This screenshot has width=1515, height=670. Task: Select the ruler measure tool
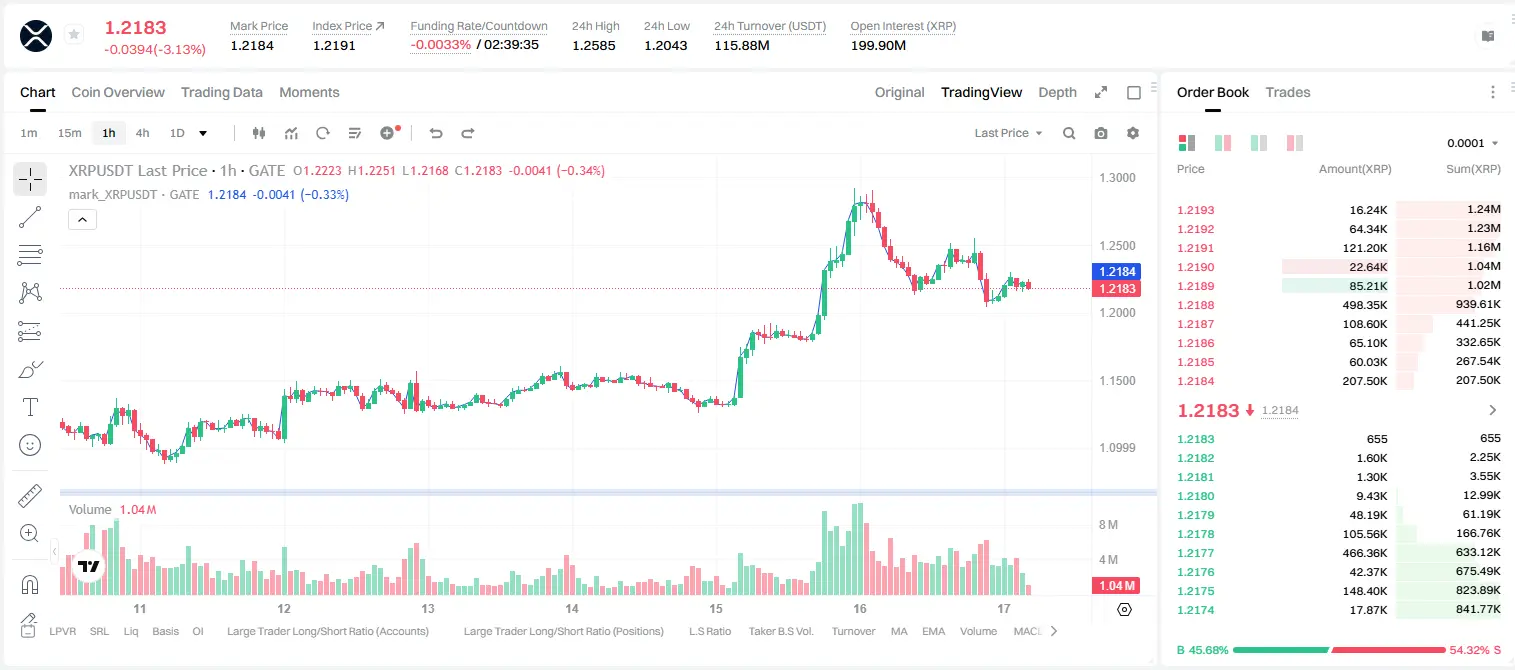(x=30, y=496)
